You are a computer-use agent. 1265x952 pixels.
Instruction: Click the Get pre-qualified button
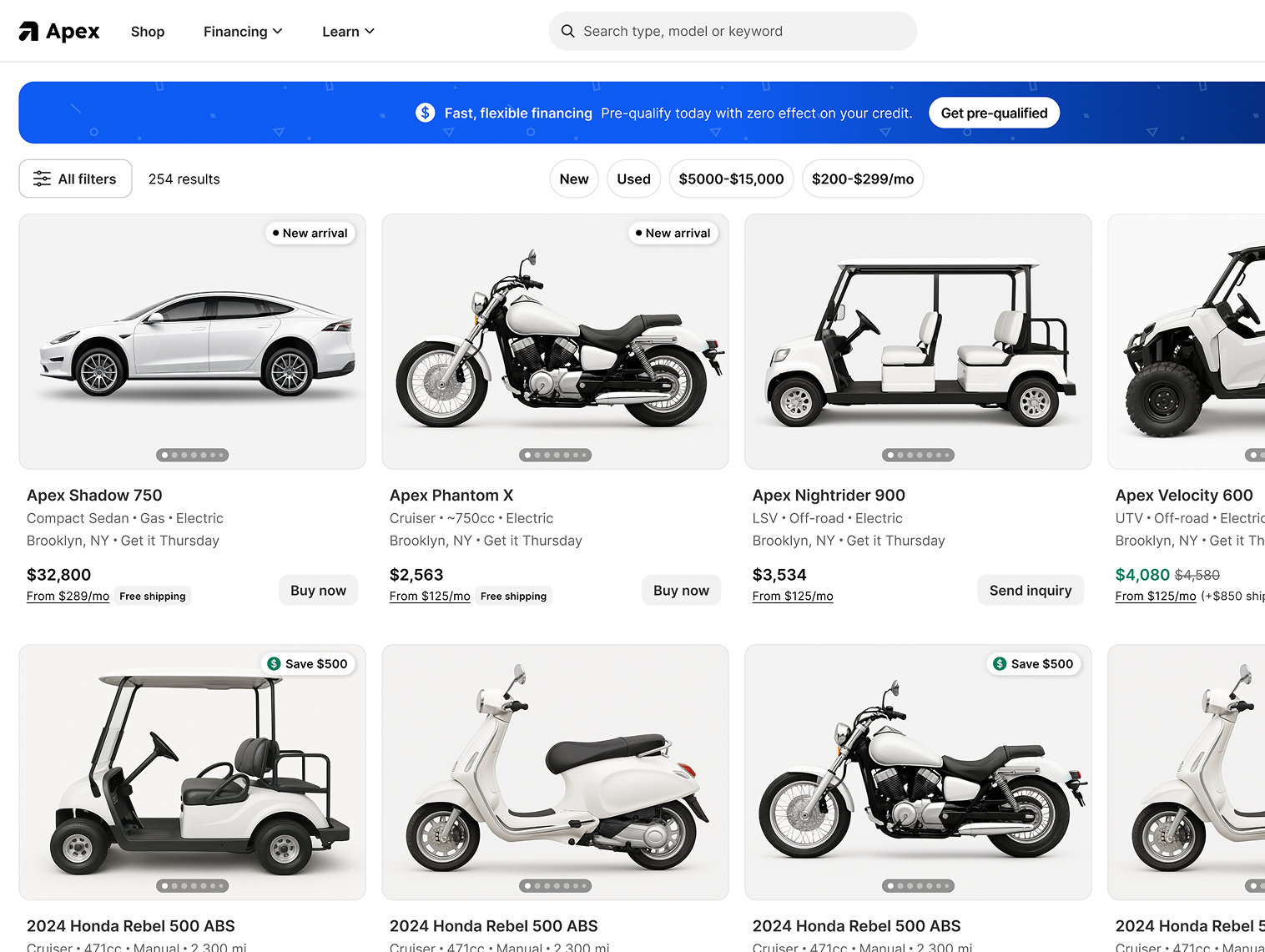click(x=994, y=112)
